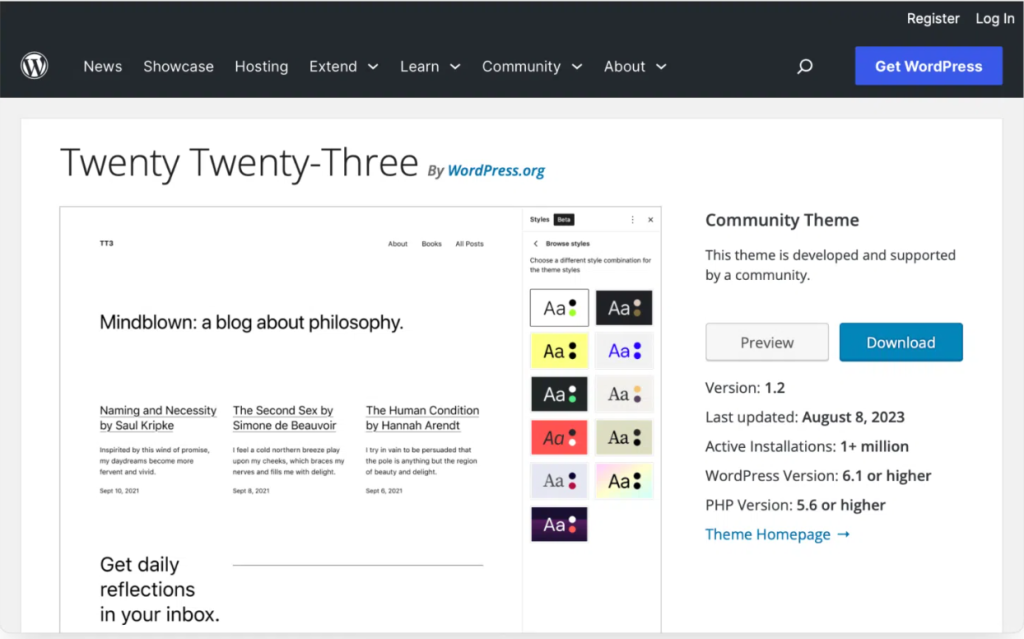Image resolution: width=1024 pixels, height=639 pixels.
Task: Click the Last updated August 8, 2023 text
Action: (805, 418)
